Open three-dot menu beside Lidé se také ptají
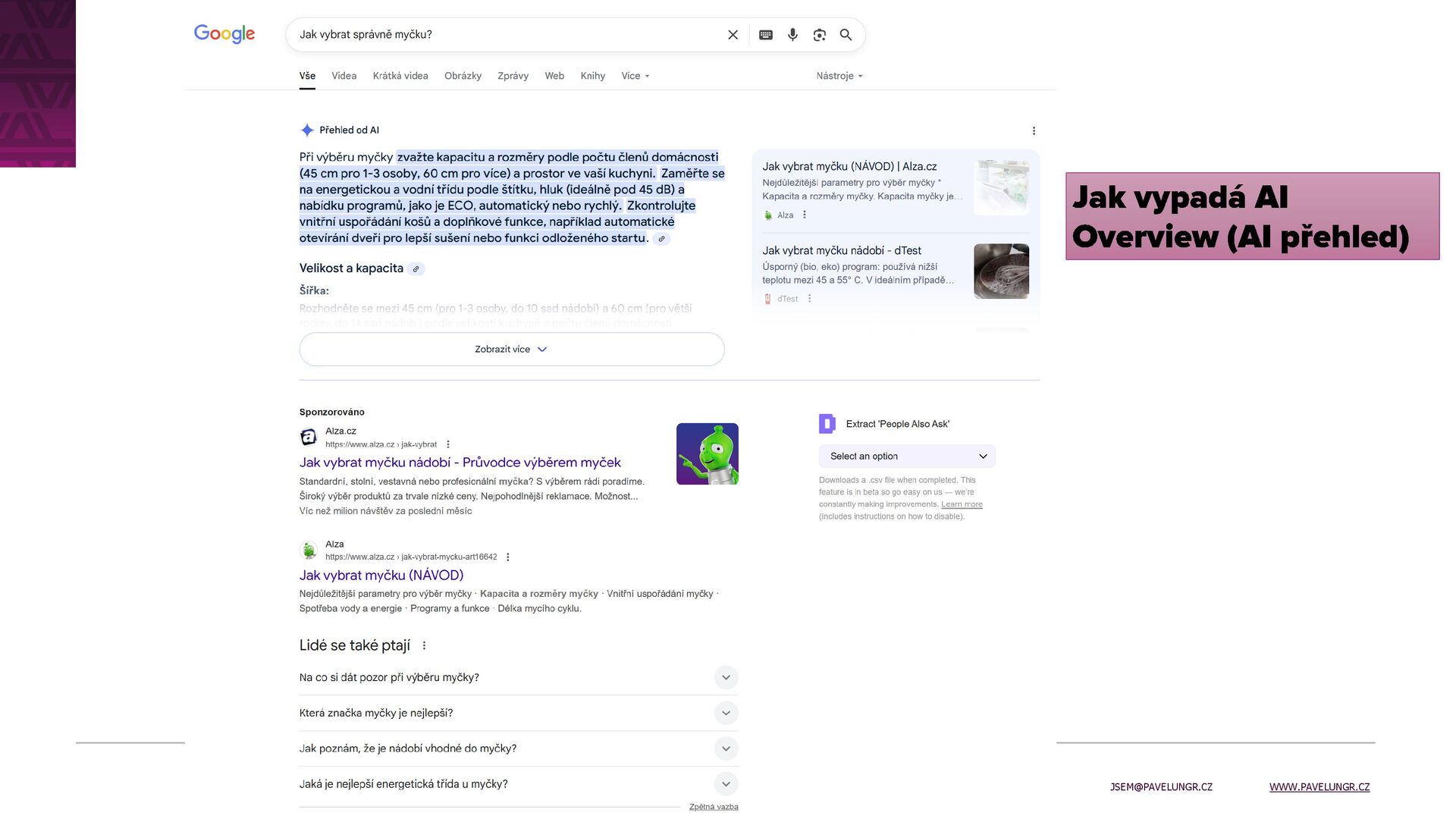The height and width of the screenshot is (819, 1456). point(424,645)
